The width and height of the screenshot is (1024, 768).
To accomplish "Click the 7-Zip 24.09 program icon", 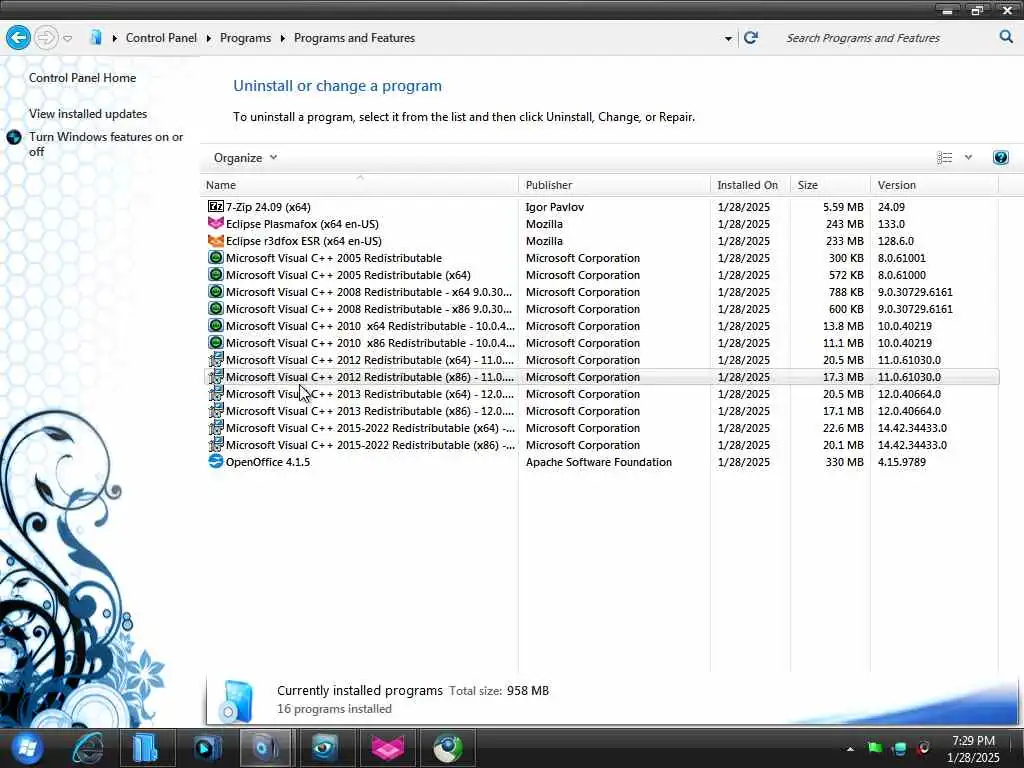I will [x=216, y=206].
